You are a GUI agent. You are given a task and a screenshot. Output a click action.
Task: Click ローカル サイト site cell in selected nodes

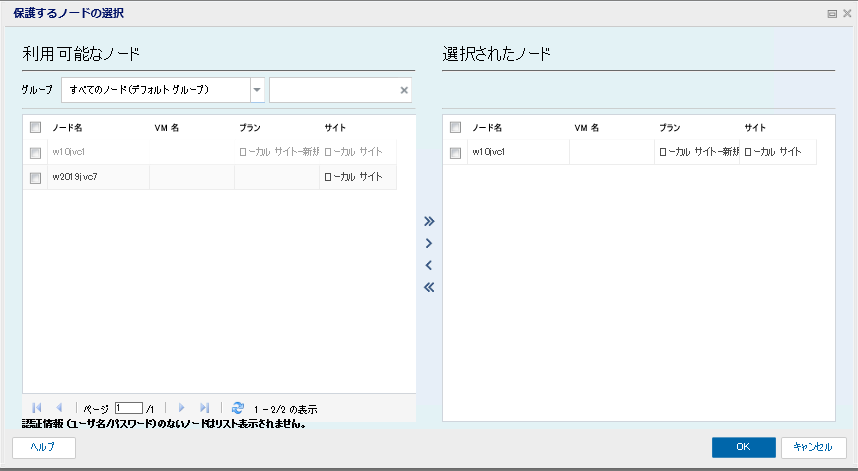[x=778, y=152]
